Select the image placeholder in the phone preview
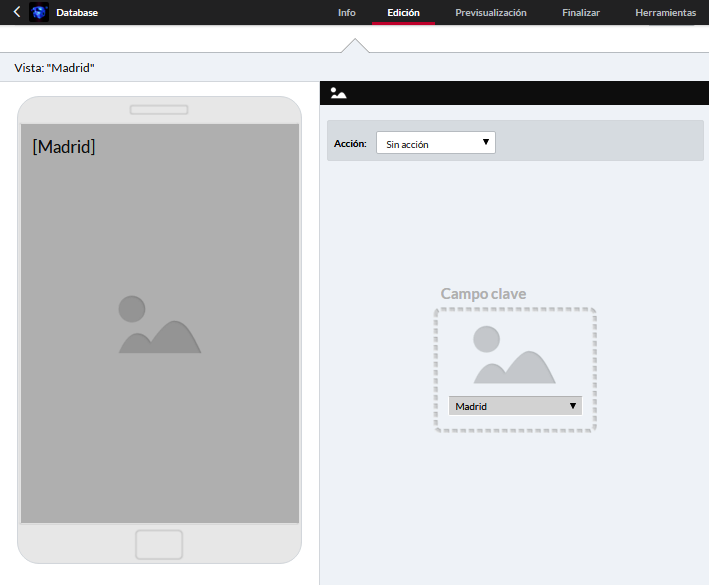 pyautogui.click(x=160, y=325)
